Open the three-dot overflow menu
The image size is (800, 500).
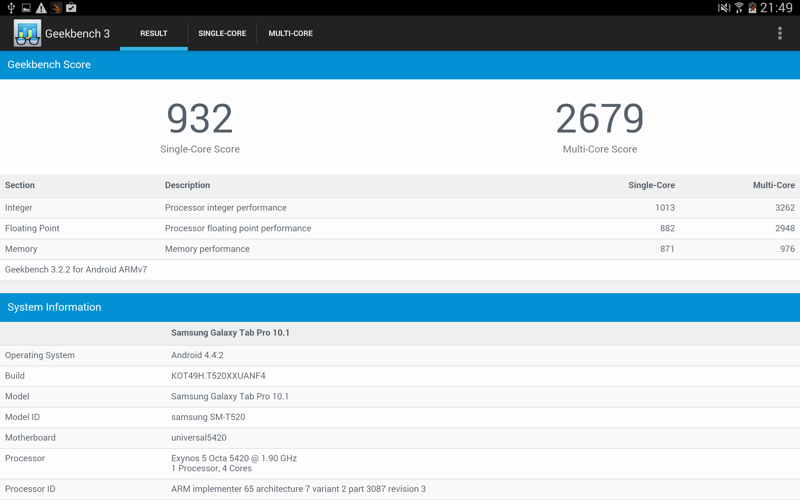point(779,33)
